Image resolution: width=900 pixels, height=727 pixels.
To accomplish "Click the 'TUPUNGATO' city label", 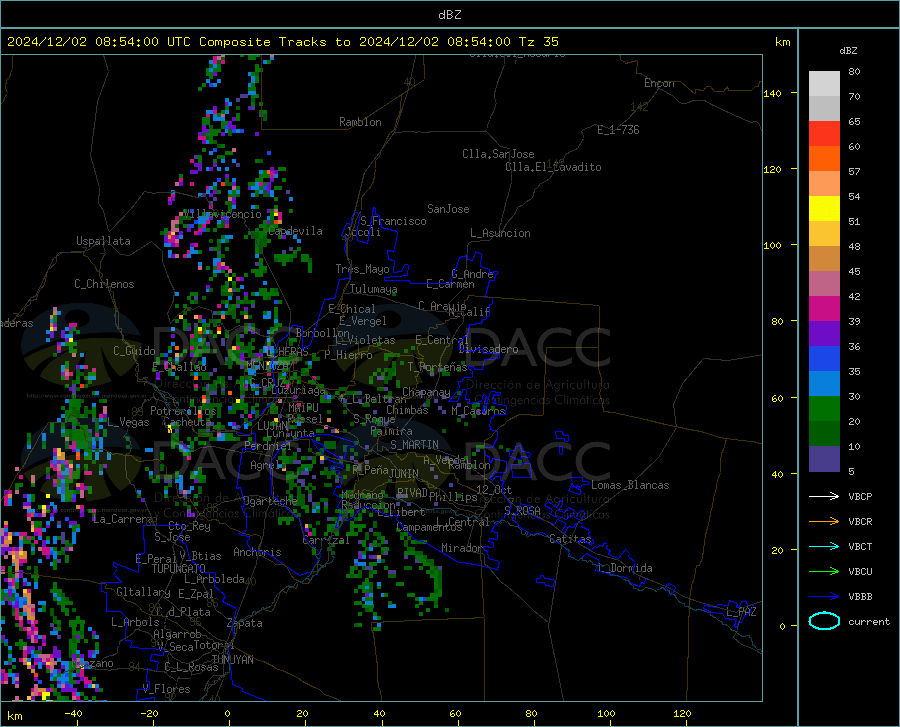I will tap(179, 569).
